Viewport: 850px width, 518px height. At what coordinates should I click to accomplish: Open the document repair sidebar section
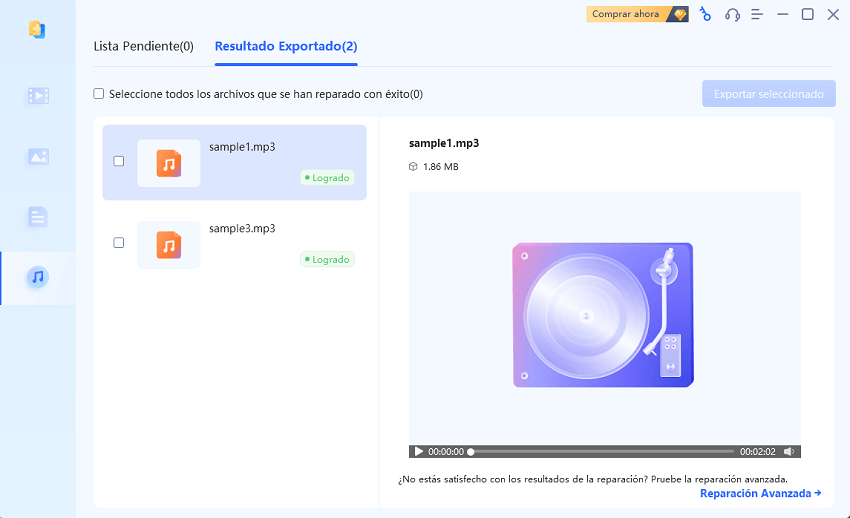point(38,217)
